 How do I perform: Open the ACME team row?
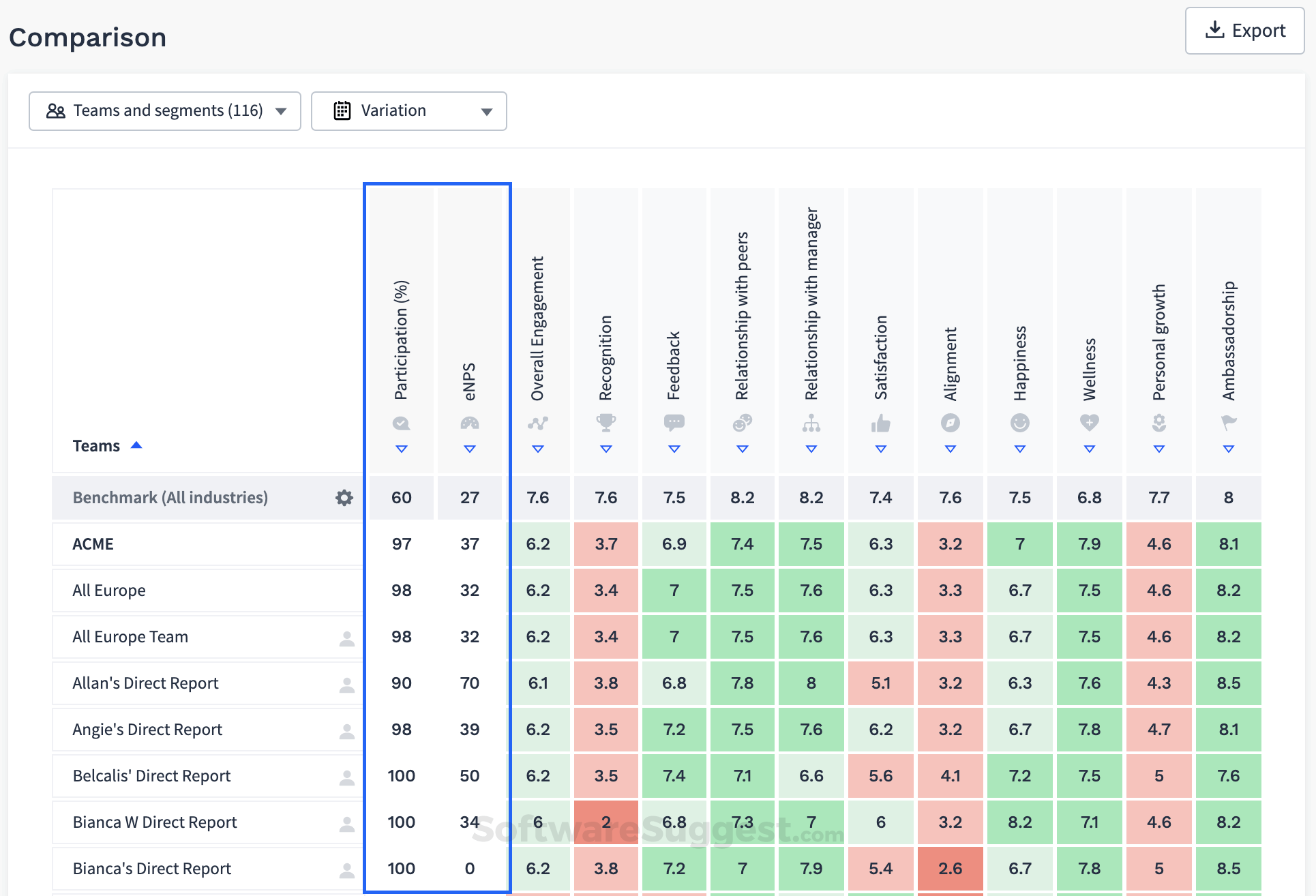click(93, 544)
